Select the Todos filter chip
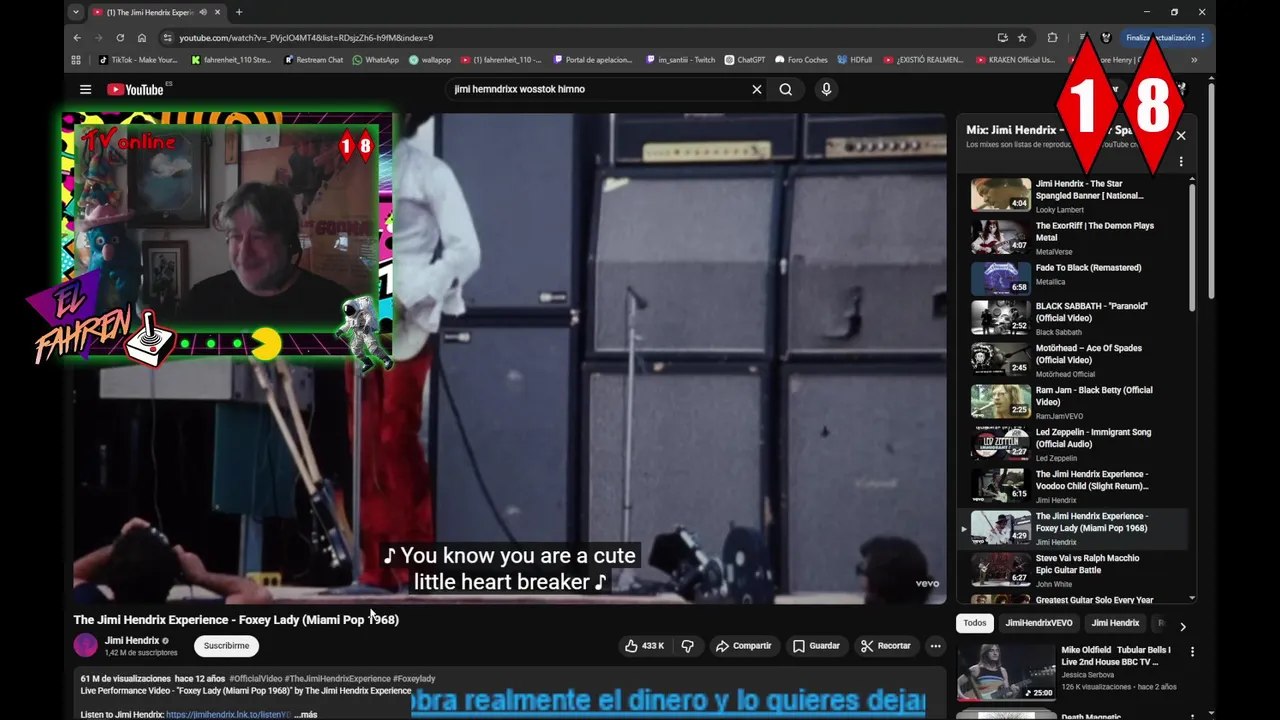 coord(975,623)
